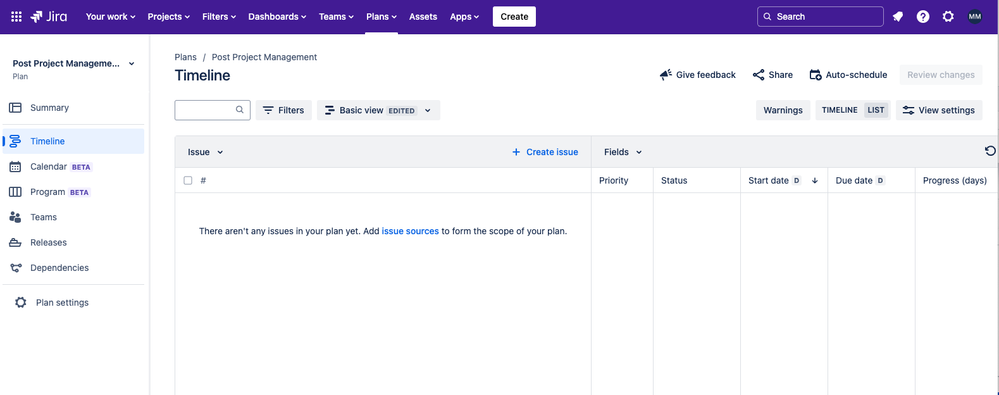The height and width of the screenshot is (395, 999).
Task: Click the Program sidebar icon
Action: 15,192
